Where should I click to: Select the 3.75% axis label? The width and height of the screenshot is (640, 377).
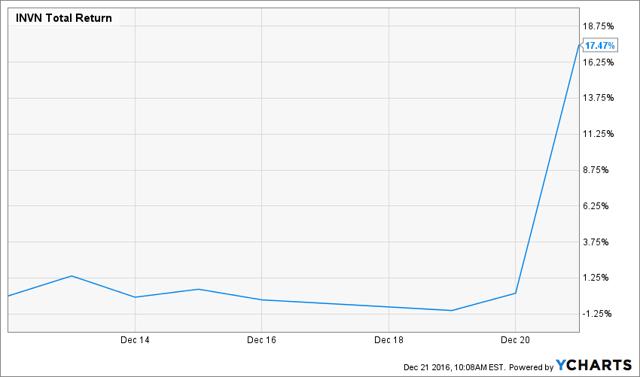click(x=597, y=242)
